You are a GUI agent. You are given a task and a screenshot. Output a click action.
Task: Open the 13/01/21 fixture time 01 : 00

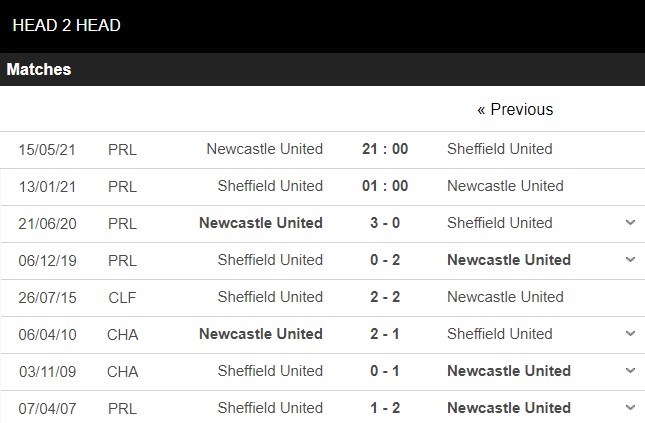385,186
